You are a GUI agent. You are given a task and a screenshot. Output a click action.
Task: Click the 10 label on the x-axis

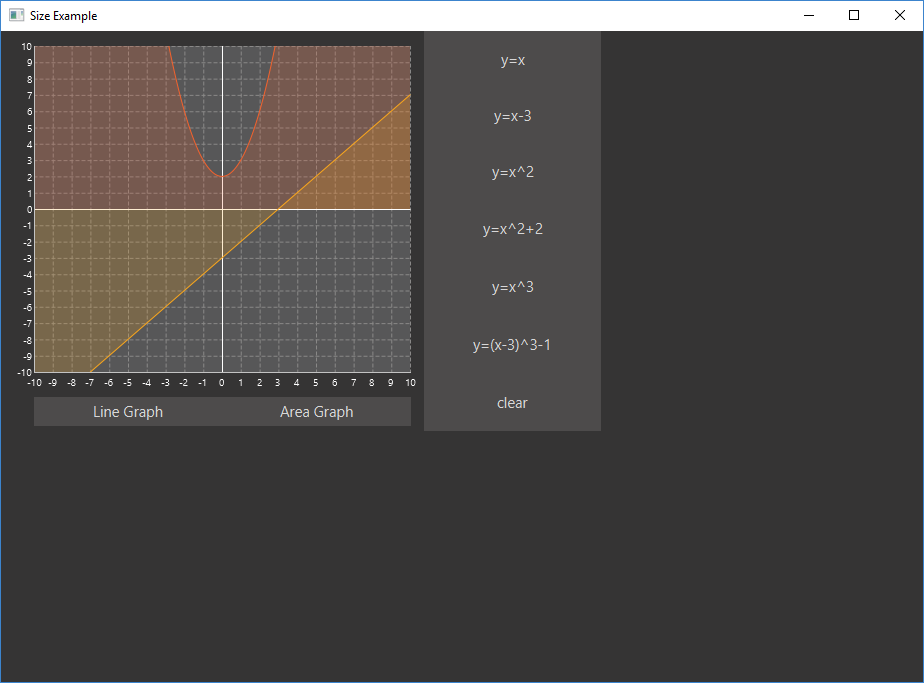(410, 382)
